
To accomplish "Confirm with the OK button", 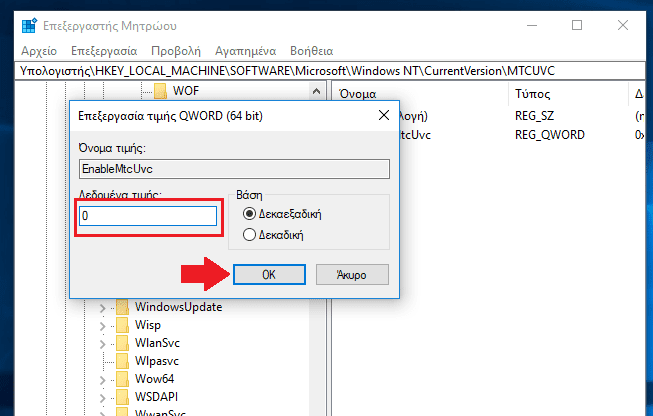I will (269, 274).
